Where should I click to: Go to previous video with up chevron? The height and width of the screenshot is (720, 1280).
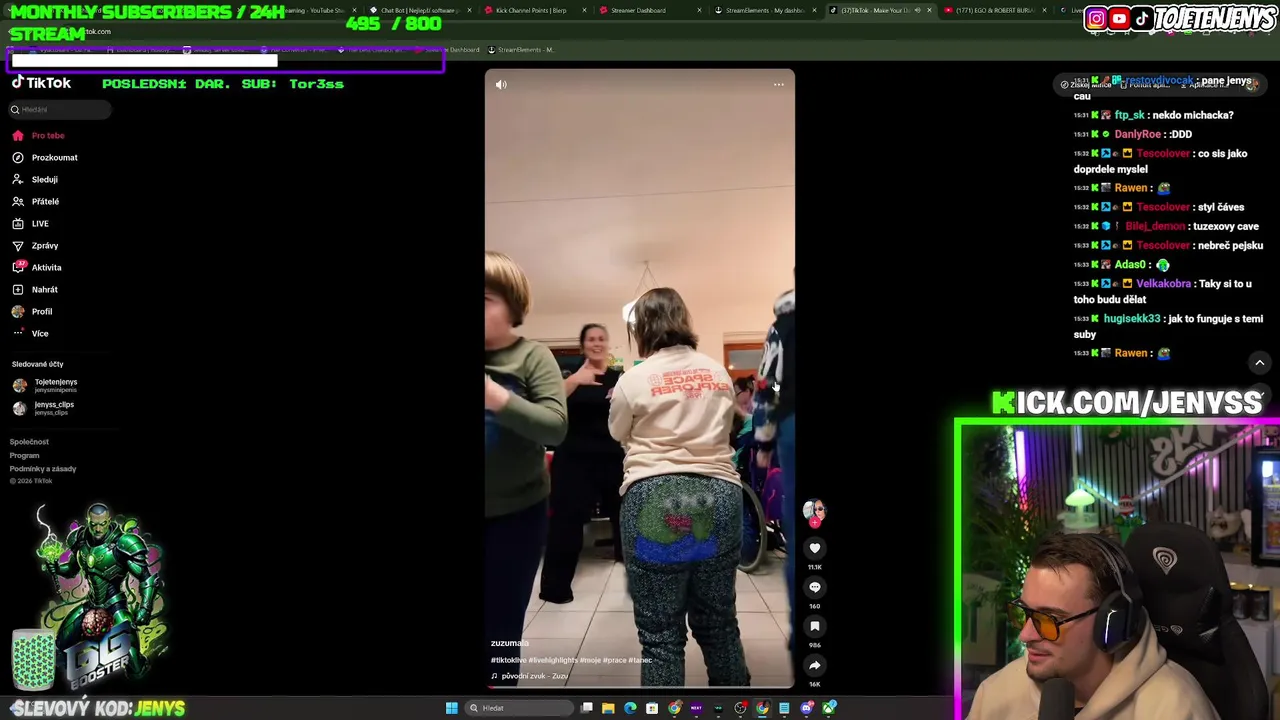pyautogui.click(x=1260, y=363)
